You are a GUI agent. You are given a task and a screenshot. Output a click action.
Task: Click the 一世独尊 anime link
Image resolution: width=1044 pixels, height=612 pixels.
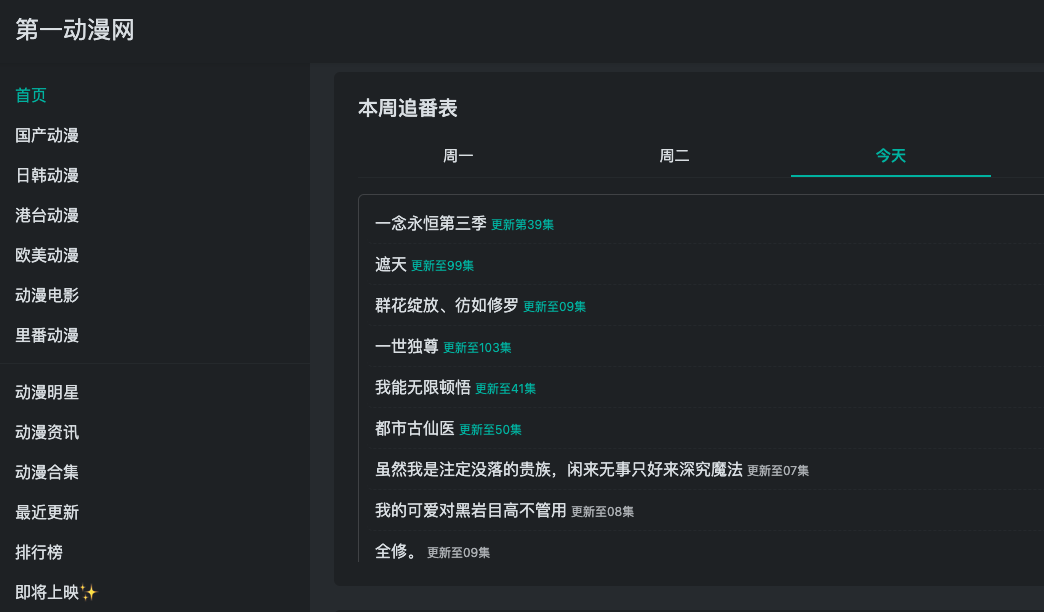(407, 347)
